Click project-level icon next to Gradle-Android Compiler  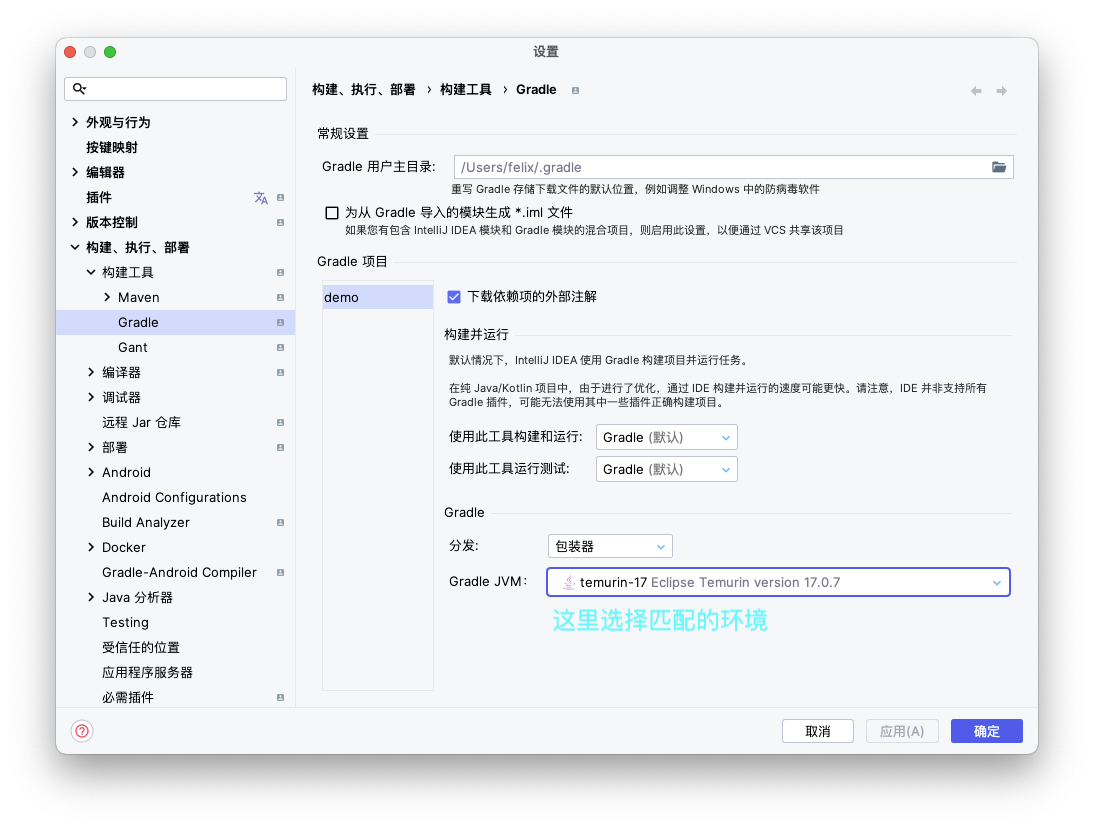point(280,573)
